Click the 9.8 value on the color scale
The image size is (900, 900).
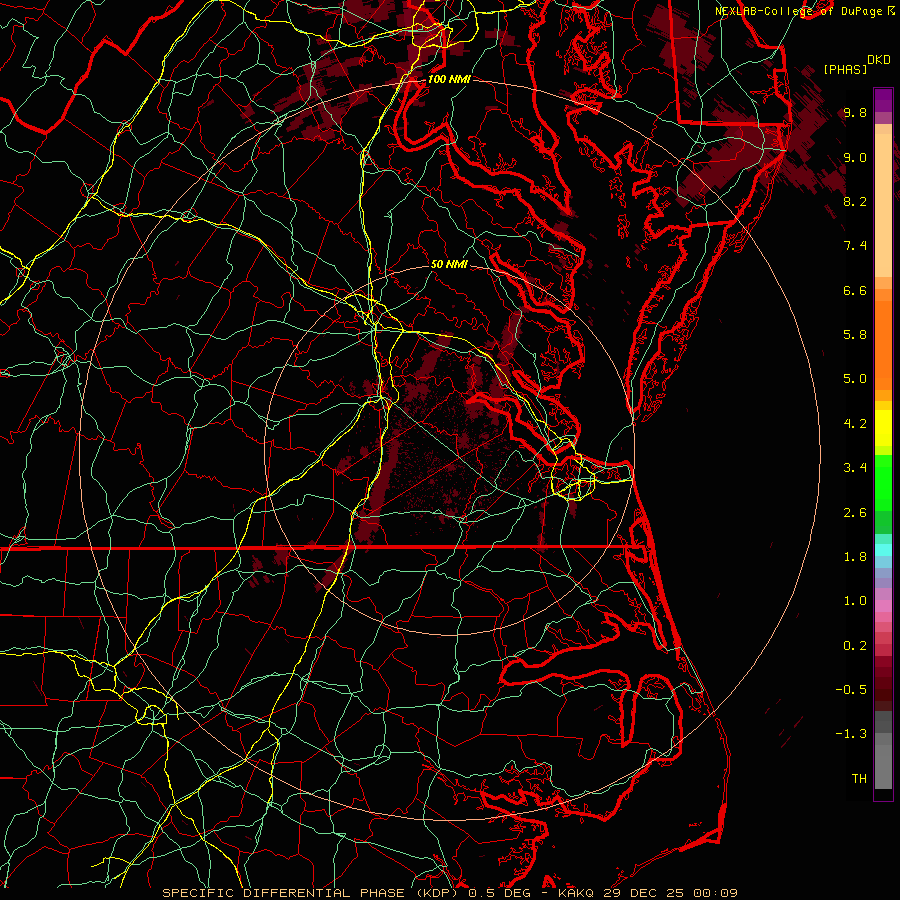point(855,112)
